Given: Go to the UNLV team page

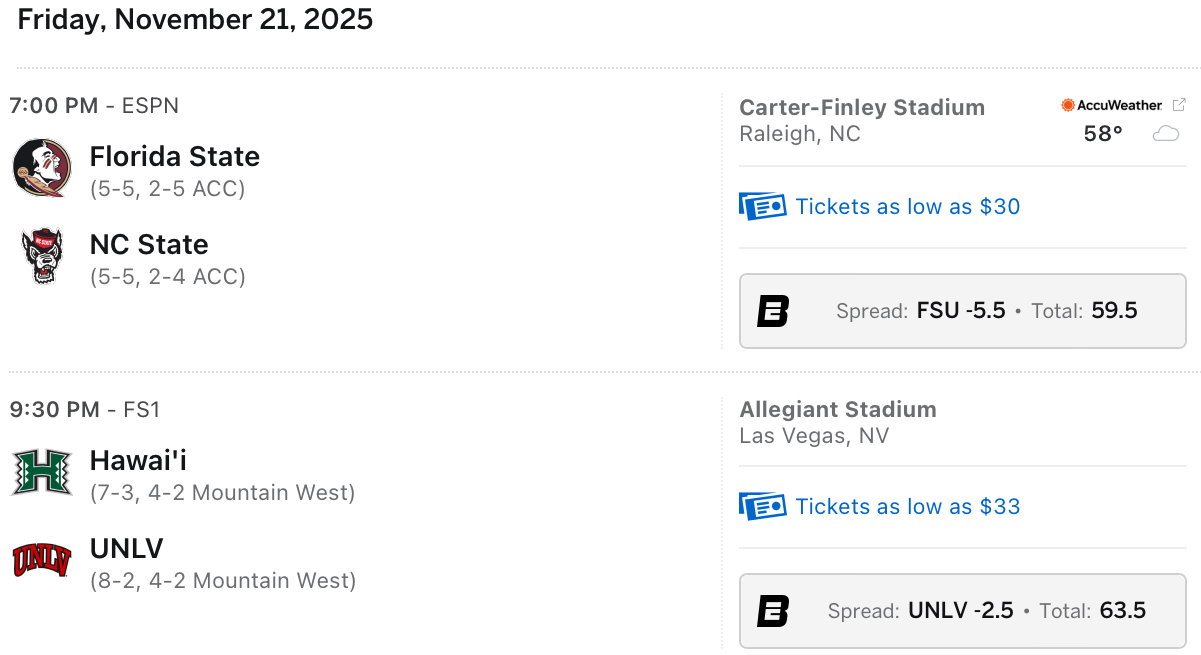Looking at the screenshot, I should (126, 548).
